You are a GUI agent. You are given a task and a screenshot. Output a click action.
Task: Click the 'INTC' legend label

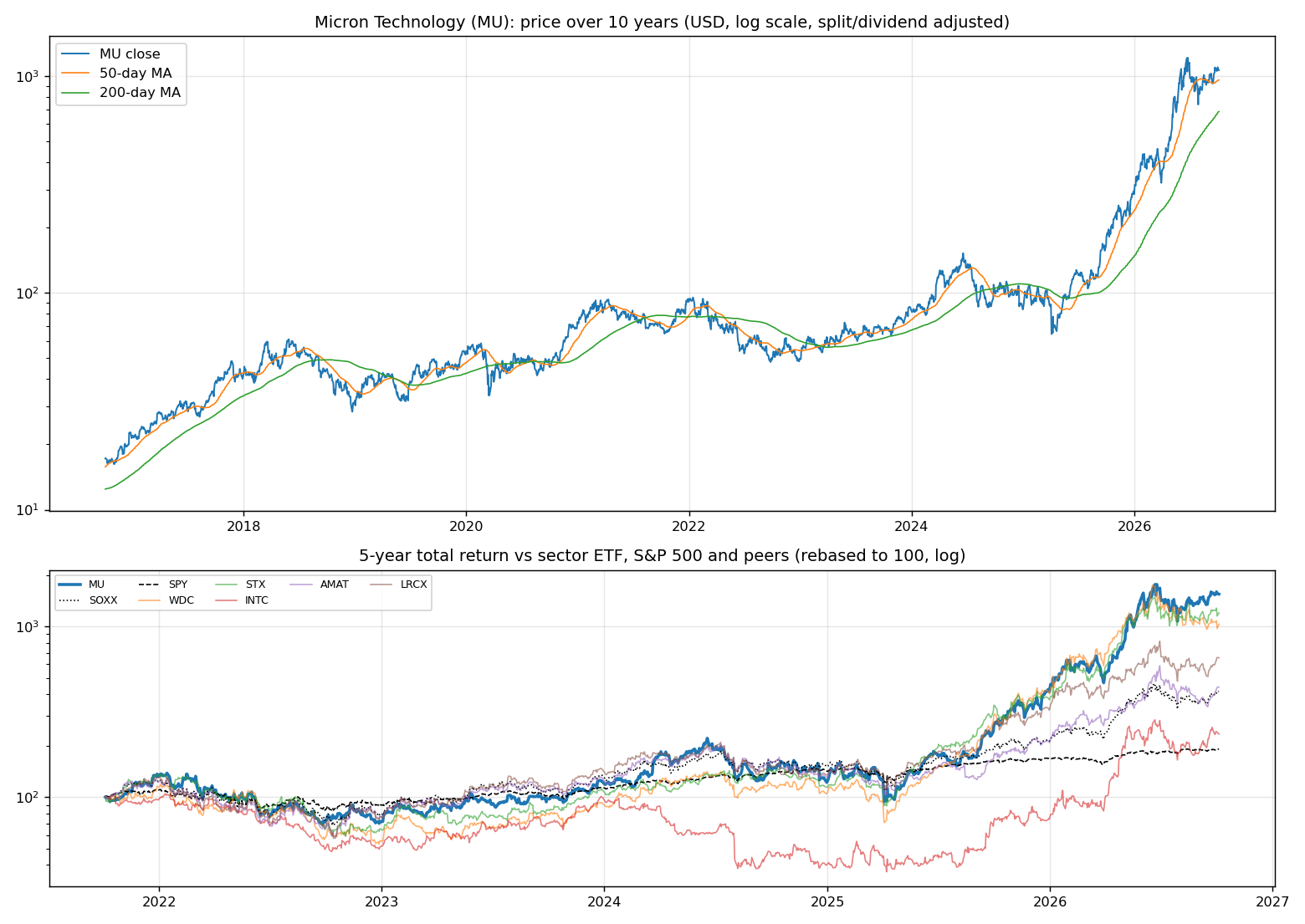click(x=257, y=600)
